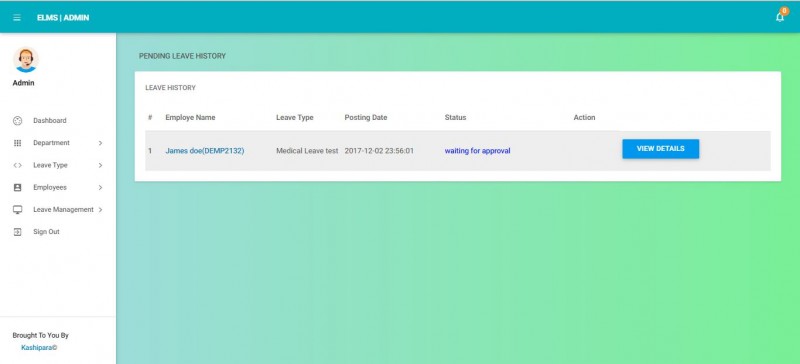Screen dimensions: 800x364
Task: Click the Leave Management monitor icon
Action: pyautogui.click(x=17, y=209)
